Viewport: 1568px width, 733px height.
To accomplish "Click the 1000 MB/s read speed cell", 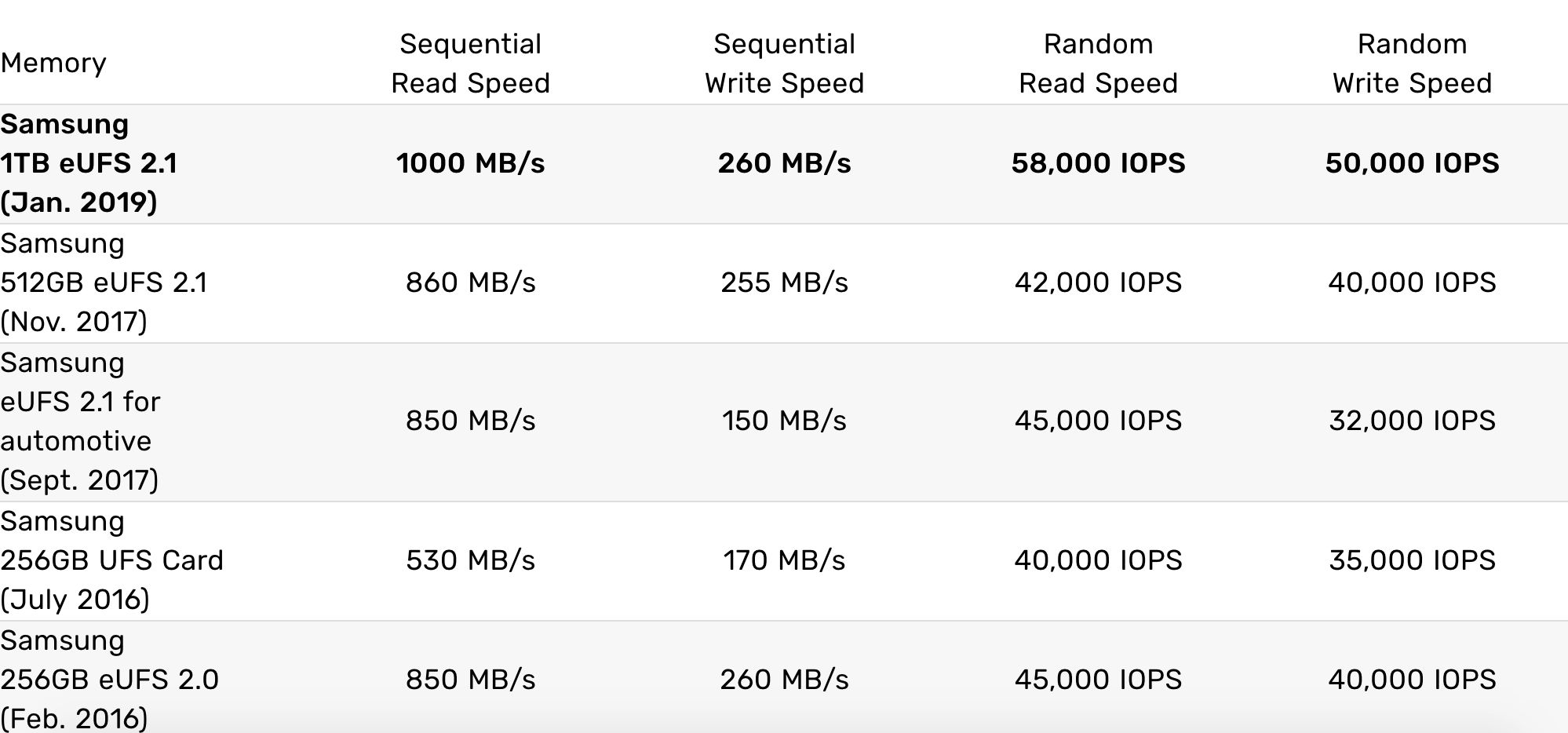I will pyautogui.click(x=470, y=163).
